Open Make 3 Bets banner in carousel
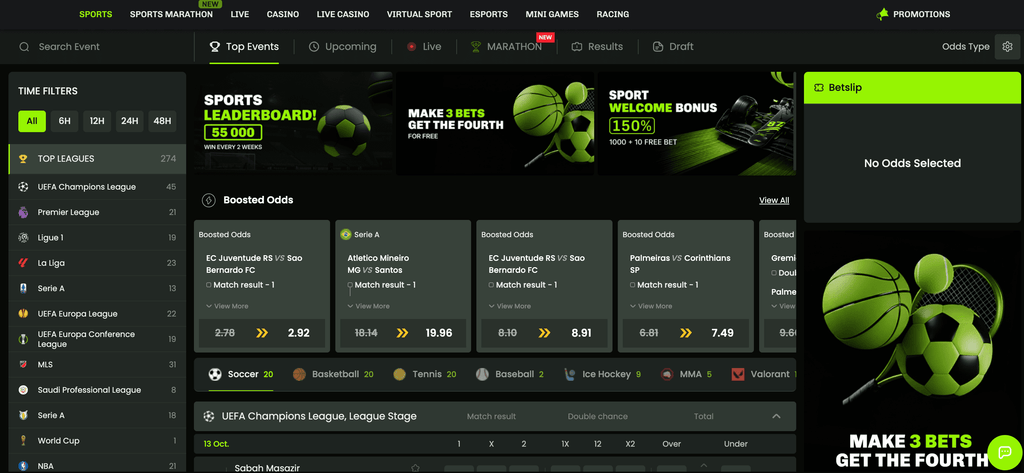This screenshot has height=473, width=1024. point(495,123)
